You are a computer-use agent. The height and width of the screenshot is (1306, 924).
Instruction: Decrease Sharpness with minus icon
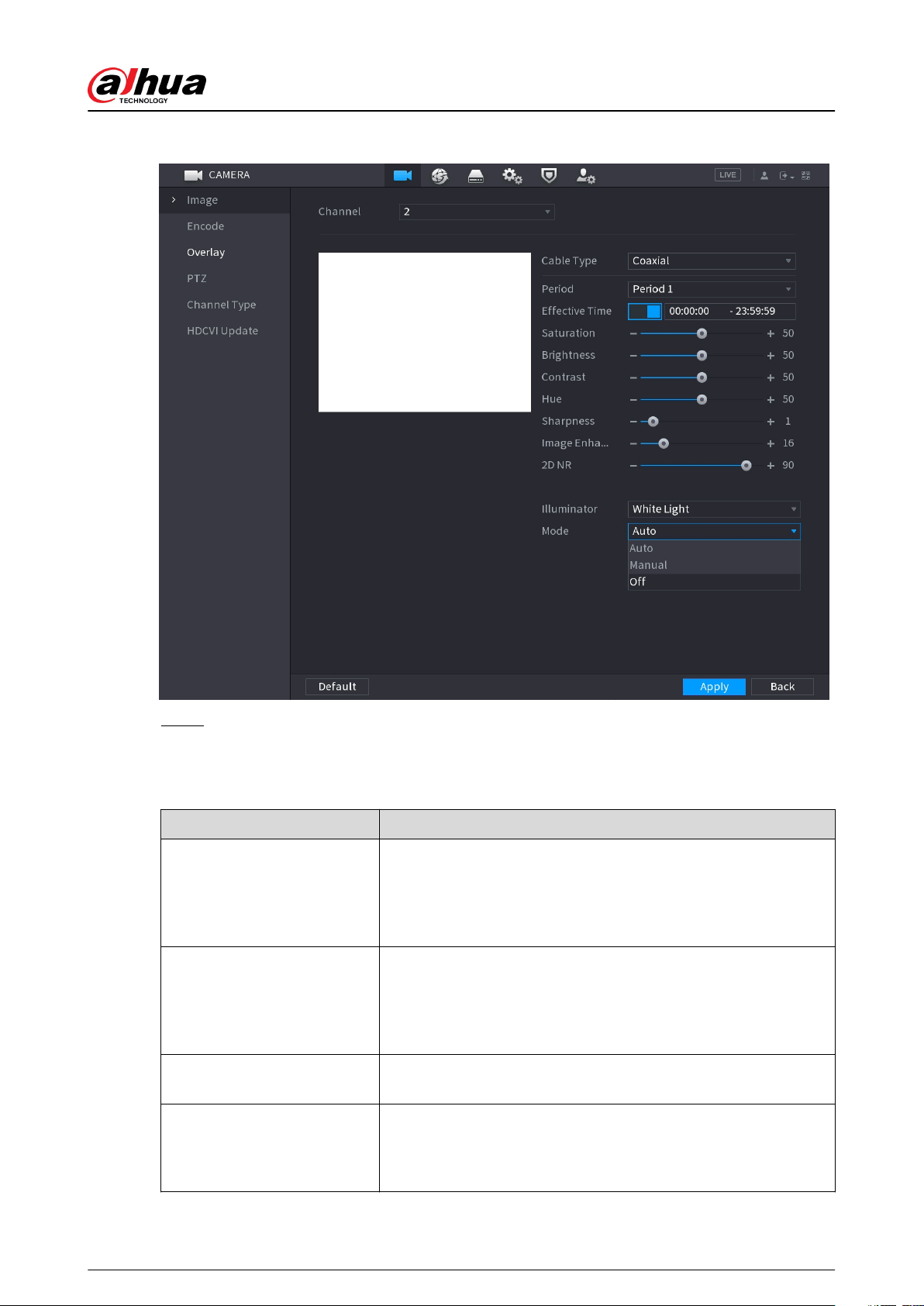tap(633, 422)
